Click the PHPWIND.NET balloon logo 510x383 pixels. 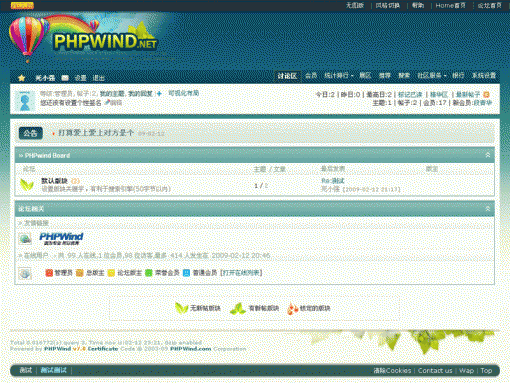83,37
